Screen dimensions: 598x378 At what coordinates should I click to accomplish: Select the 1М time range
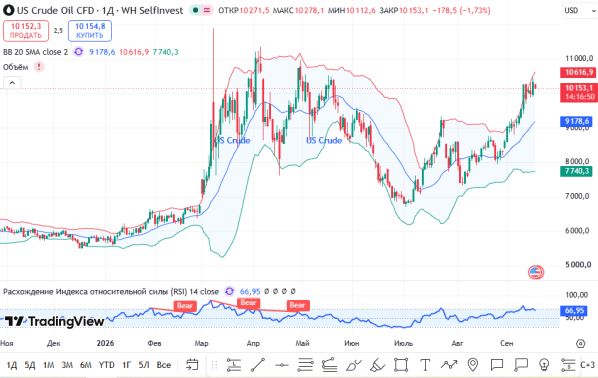point(48,365)
